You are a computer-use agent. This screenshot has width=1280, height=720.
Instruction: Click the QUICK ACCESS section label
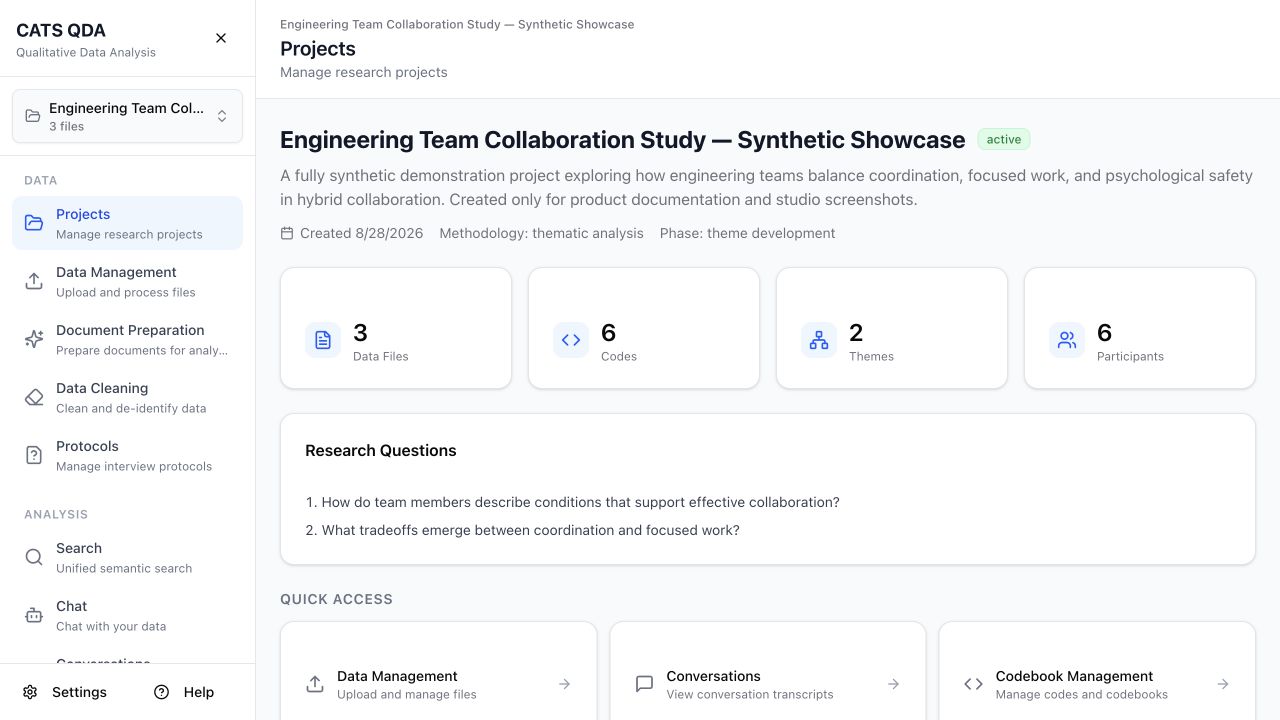pyautogui.click(x=336, y=599)
